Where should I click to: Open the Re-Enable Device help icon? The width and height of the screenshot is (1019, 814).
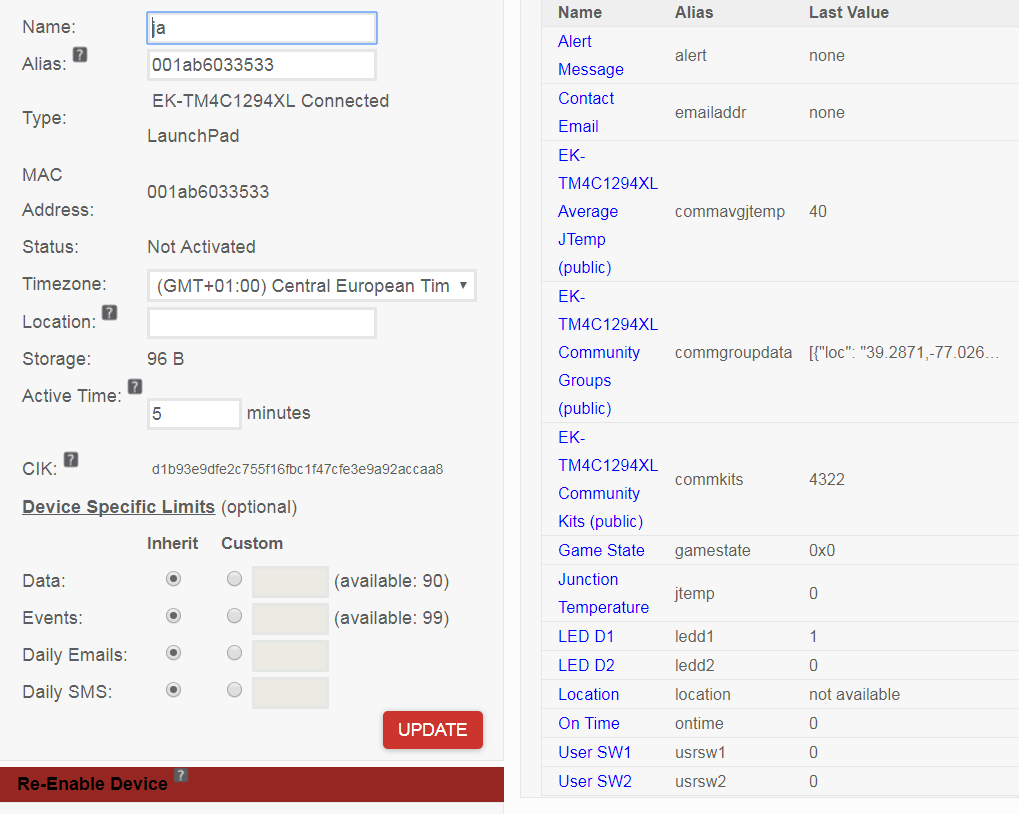pos(181,775)
